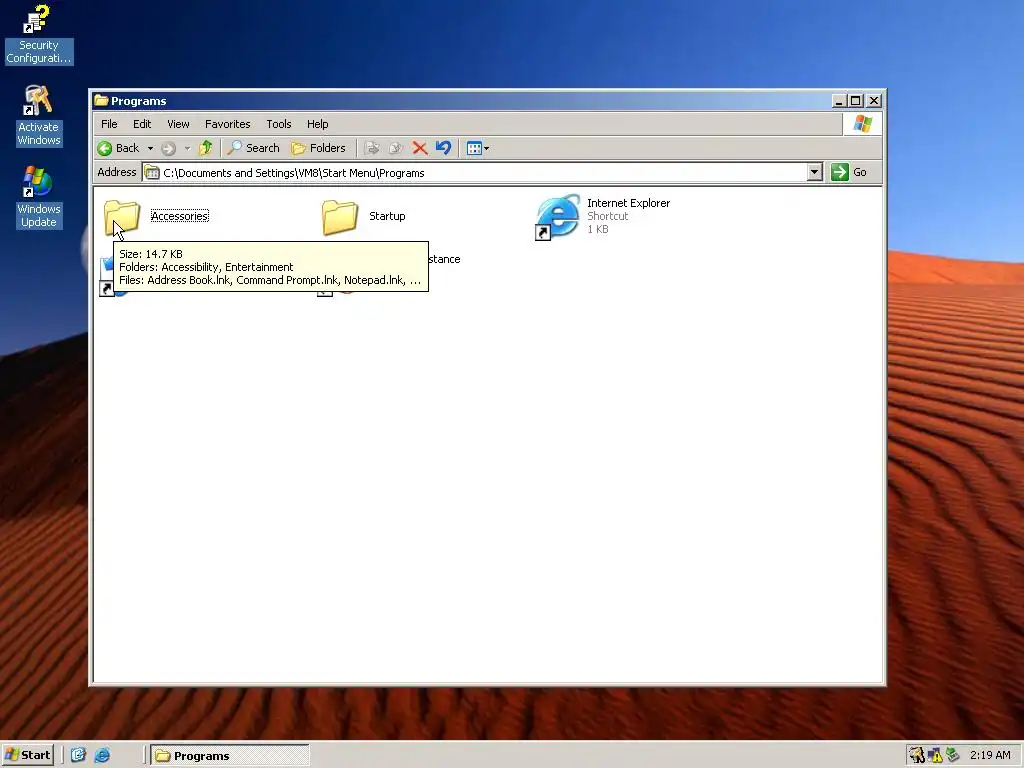Click the activation keys tray icon
The width and height of the screenshot is (1024, 768).
(917, 755)
